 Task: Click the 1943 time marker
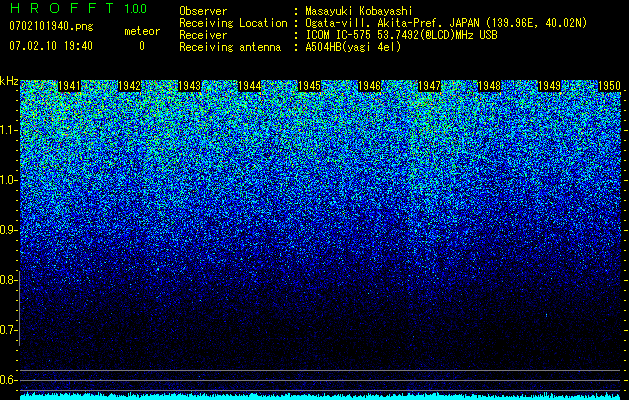coord(189,86)
